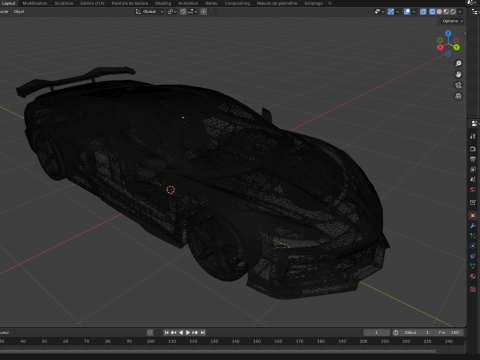
Task: Open the Particles properties tab
Action: click(473, 236)
